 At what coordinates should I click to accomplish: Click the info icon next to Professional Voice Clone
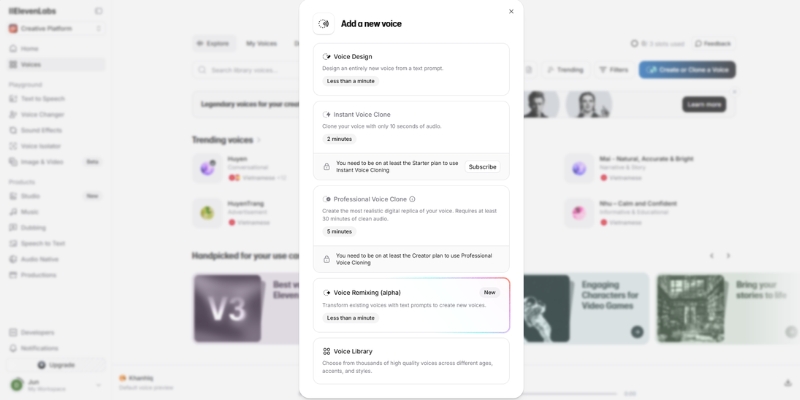(412, 199)
